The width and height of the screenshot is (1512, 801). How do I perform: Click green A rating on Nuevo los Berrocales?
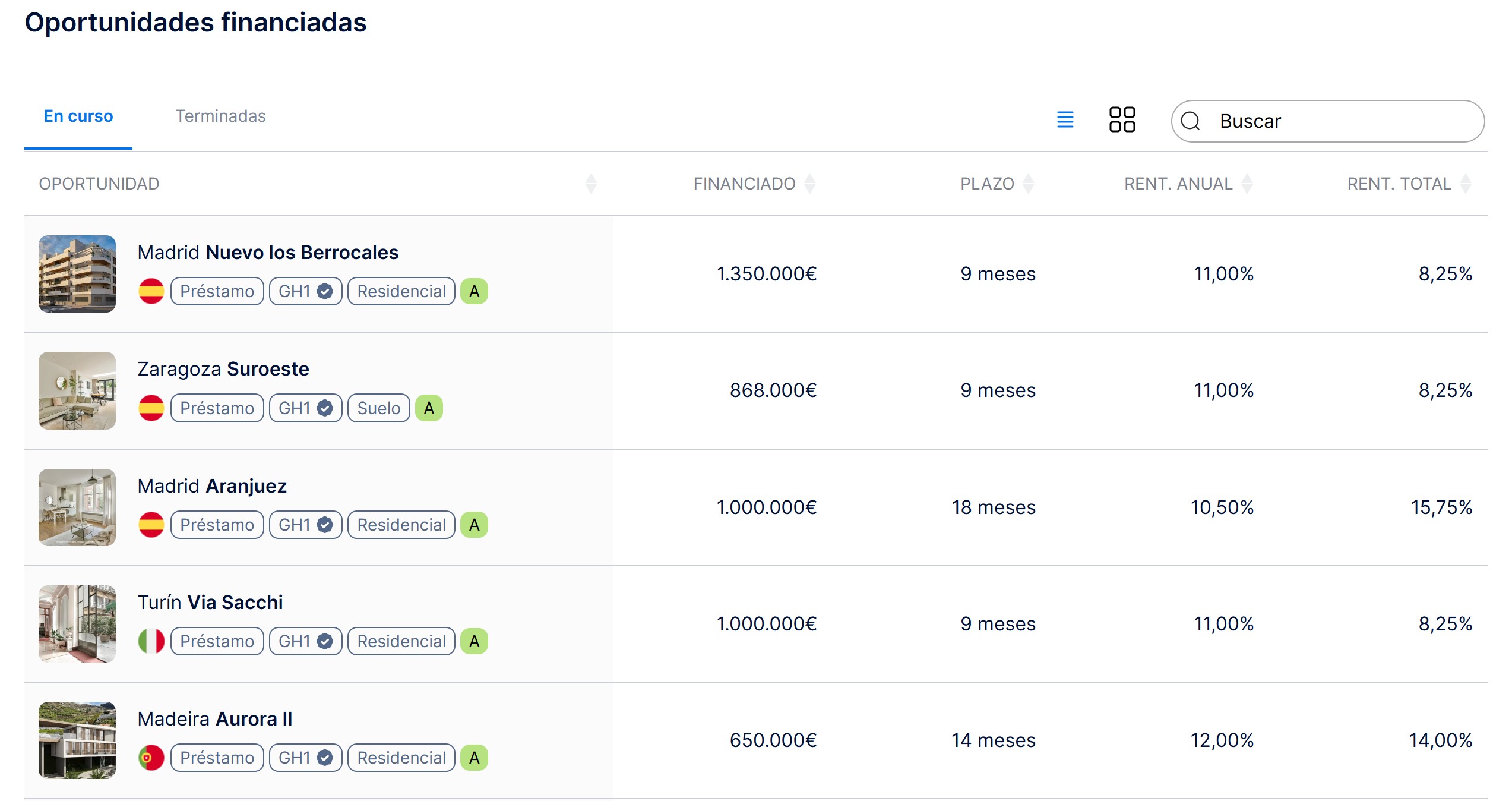click(x=475, y=291)
